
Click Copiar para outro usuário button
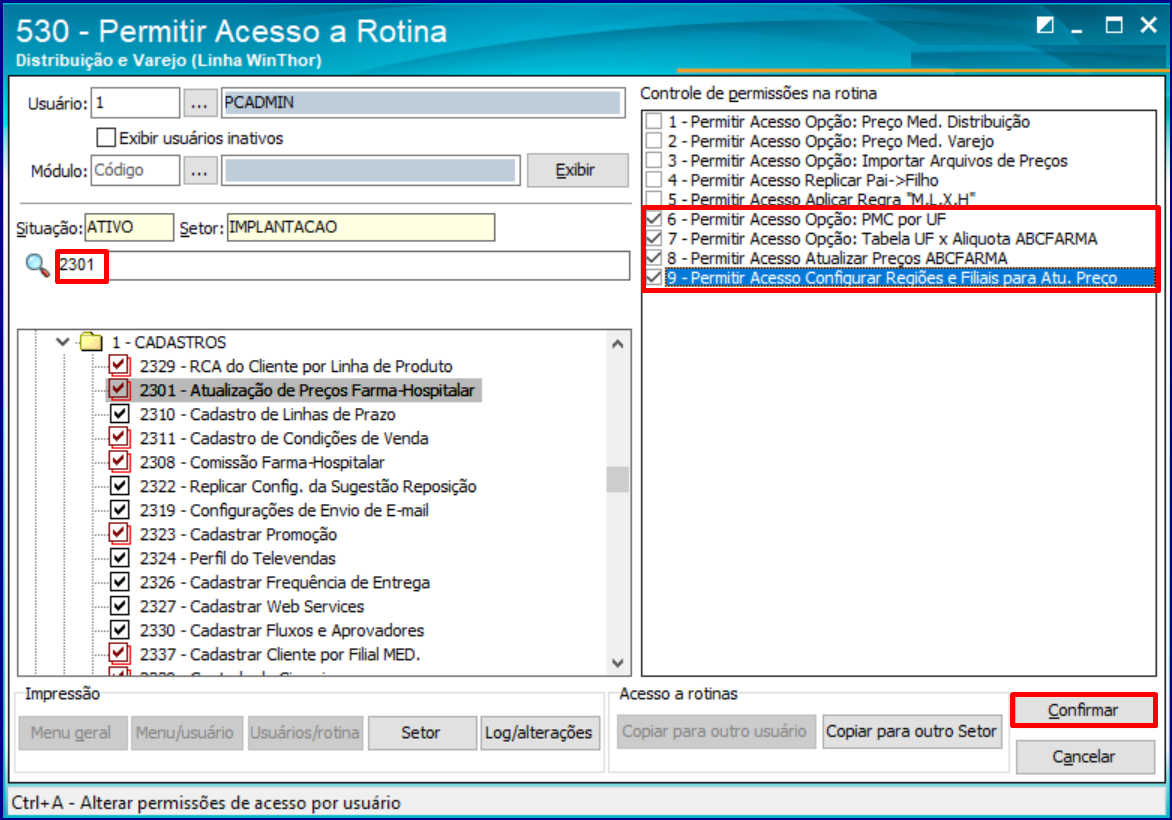point(715,731)
